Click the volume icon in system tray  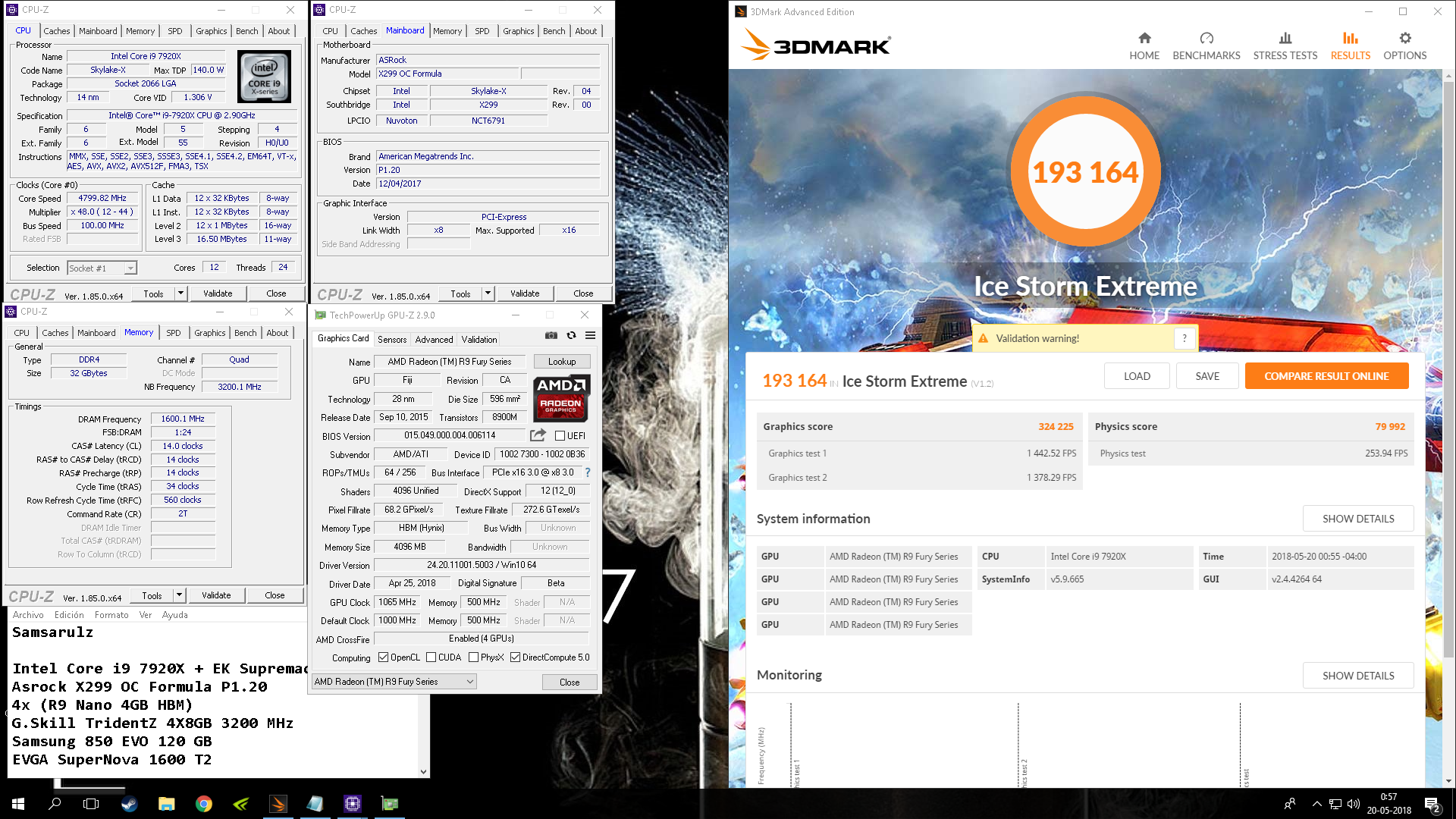tap(1354, 804)
